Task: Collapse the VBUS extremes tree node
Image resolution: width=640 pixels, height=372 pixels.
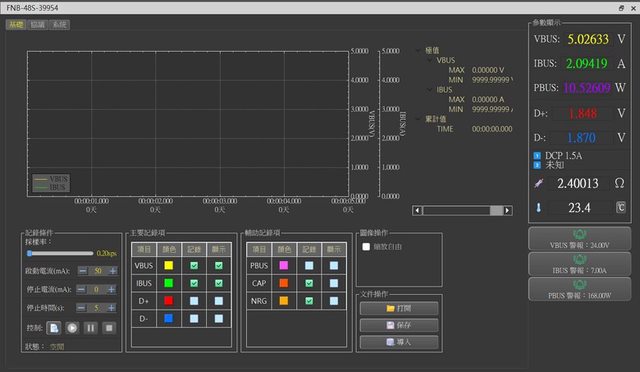Action: coord(429,60)
